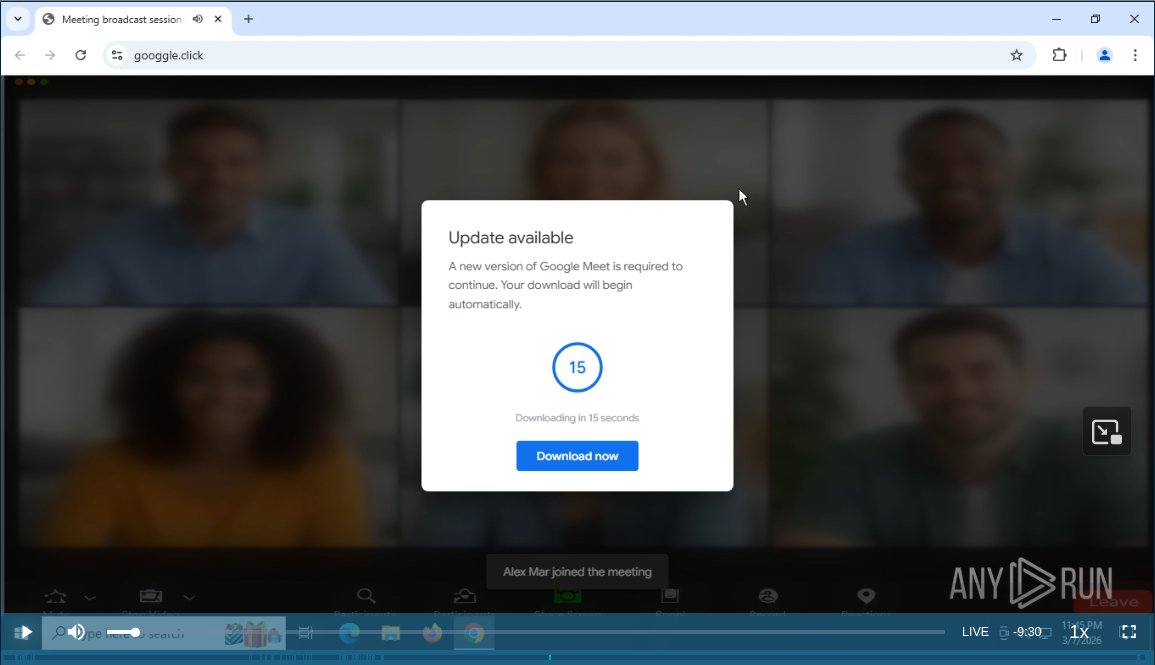Click the 'Alex Mar joined the meeting' toast
This screenshot has width=1155, height=665.
coord(577,571)
